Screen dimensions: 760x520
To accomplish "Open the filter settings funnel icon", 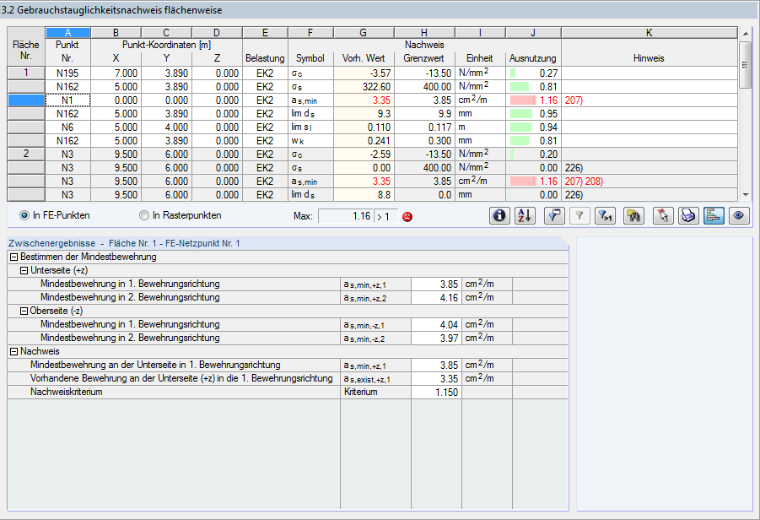I will 554,216.
